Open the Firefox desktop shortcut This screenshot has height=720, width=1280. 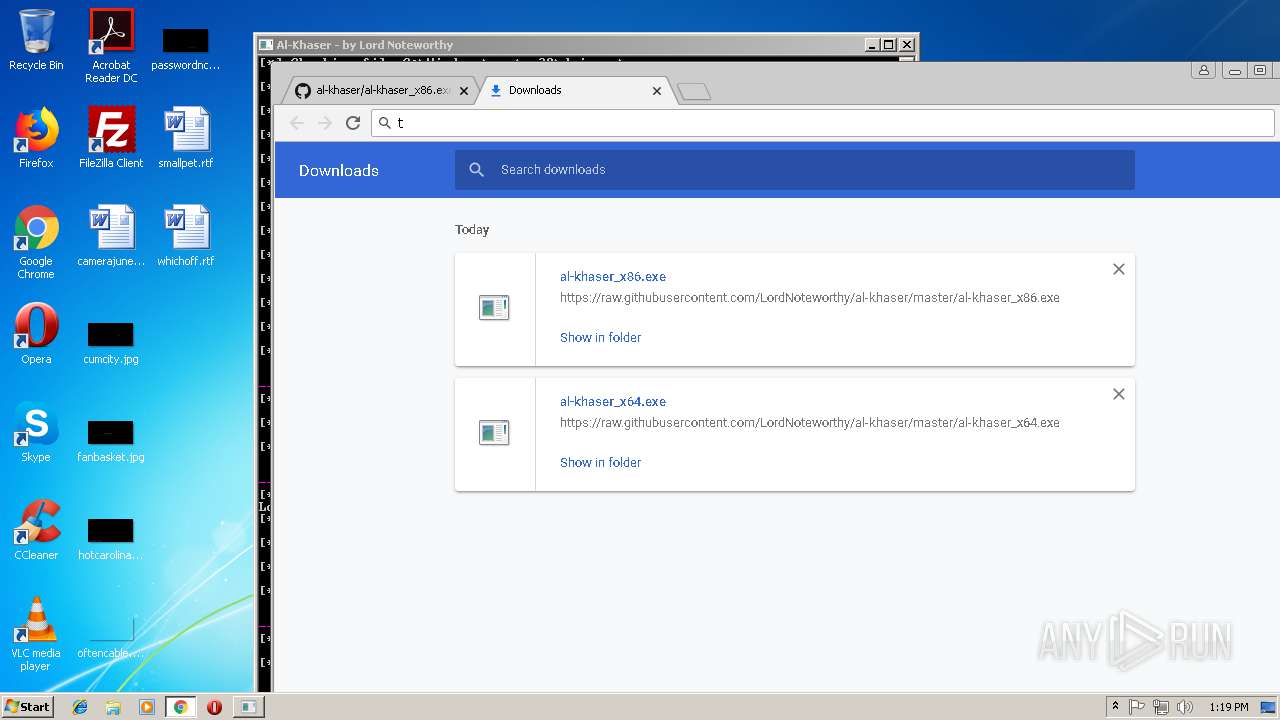point(36,137)
